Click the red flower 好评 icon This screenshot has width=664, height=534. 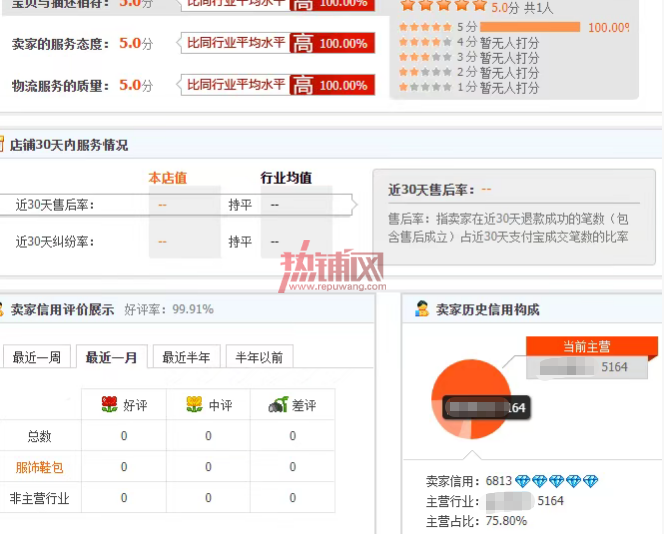click(x=109, y=404)
